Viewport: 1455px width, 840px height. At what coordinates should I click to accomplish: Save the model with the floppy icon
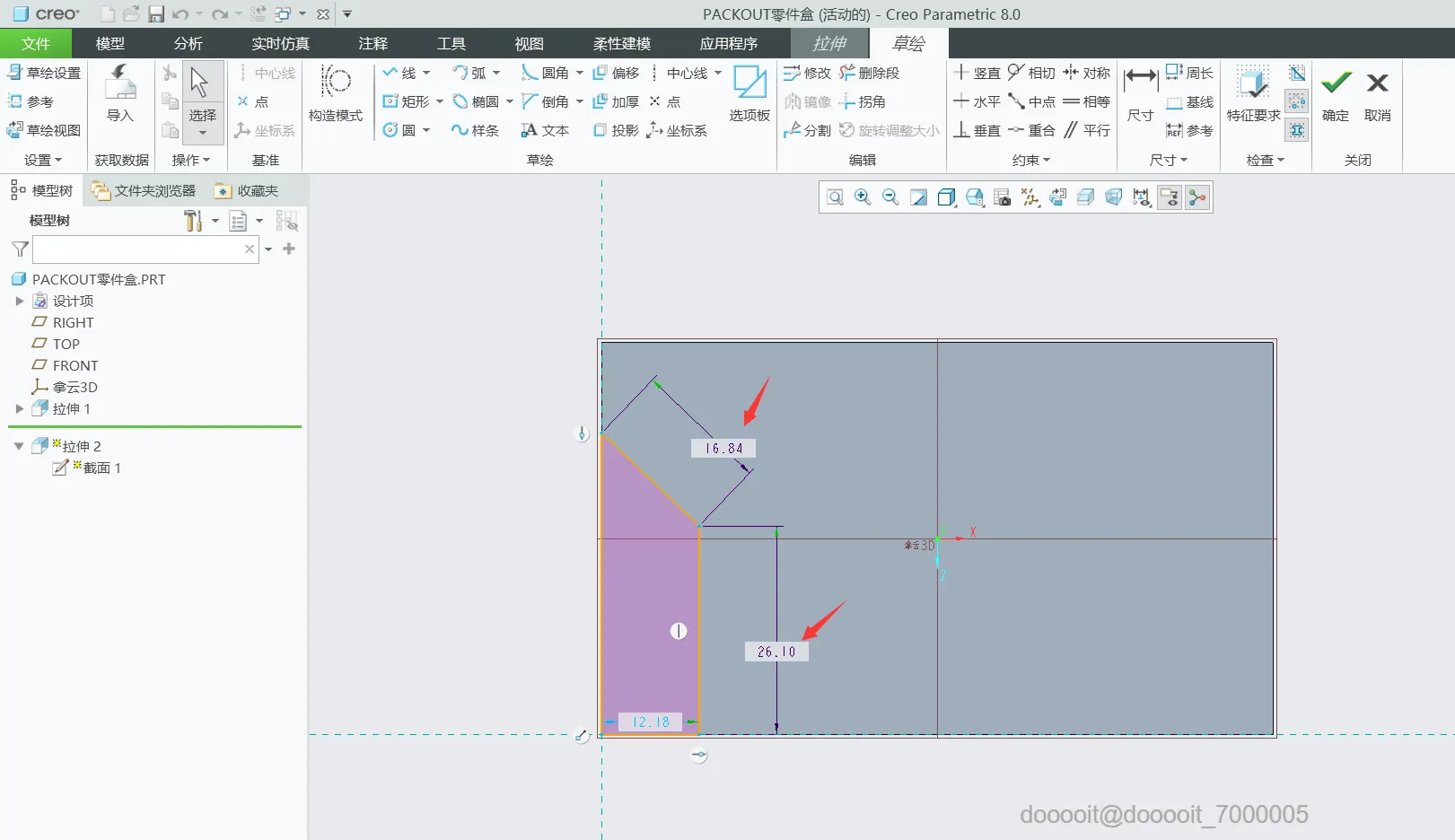pos(156,14)
